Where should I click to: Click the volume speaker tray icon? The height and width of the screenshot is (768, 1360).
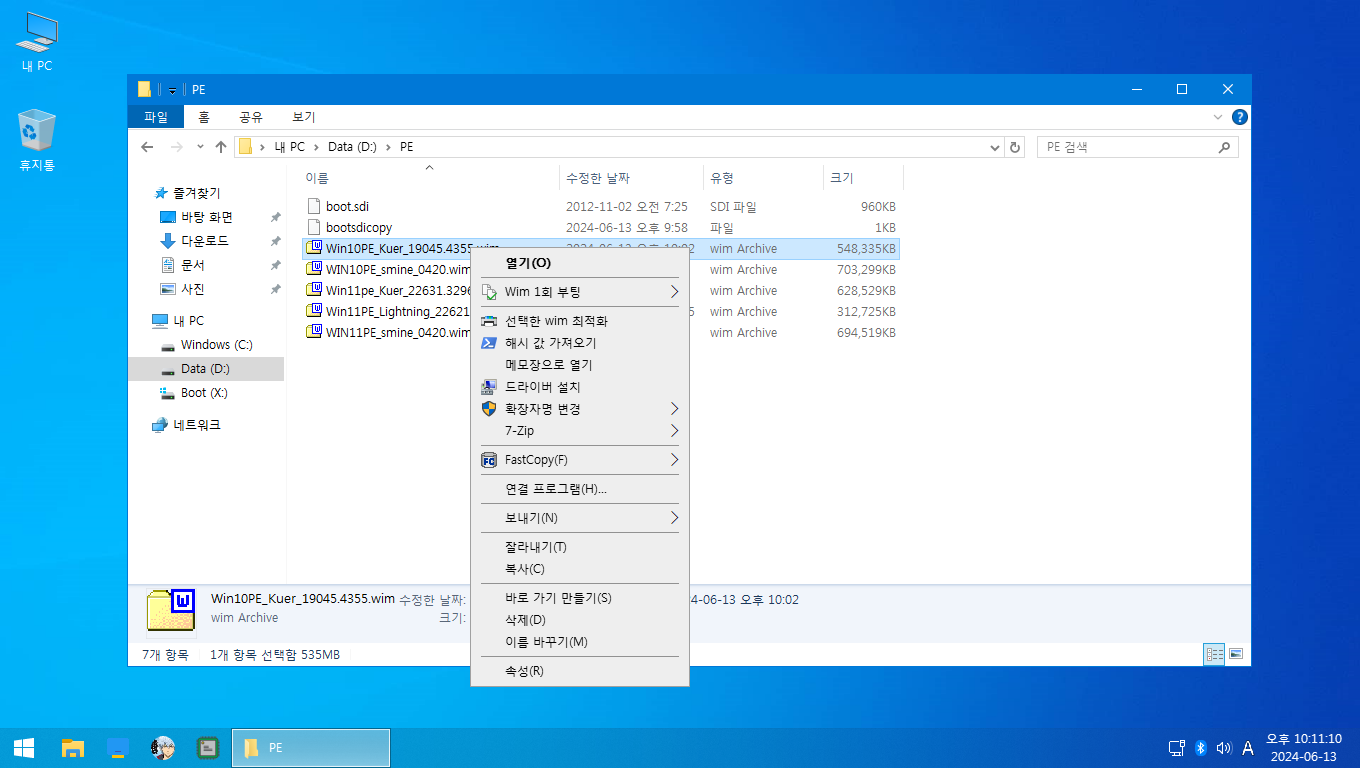pos(1224,748)
